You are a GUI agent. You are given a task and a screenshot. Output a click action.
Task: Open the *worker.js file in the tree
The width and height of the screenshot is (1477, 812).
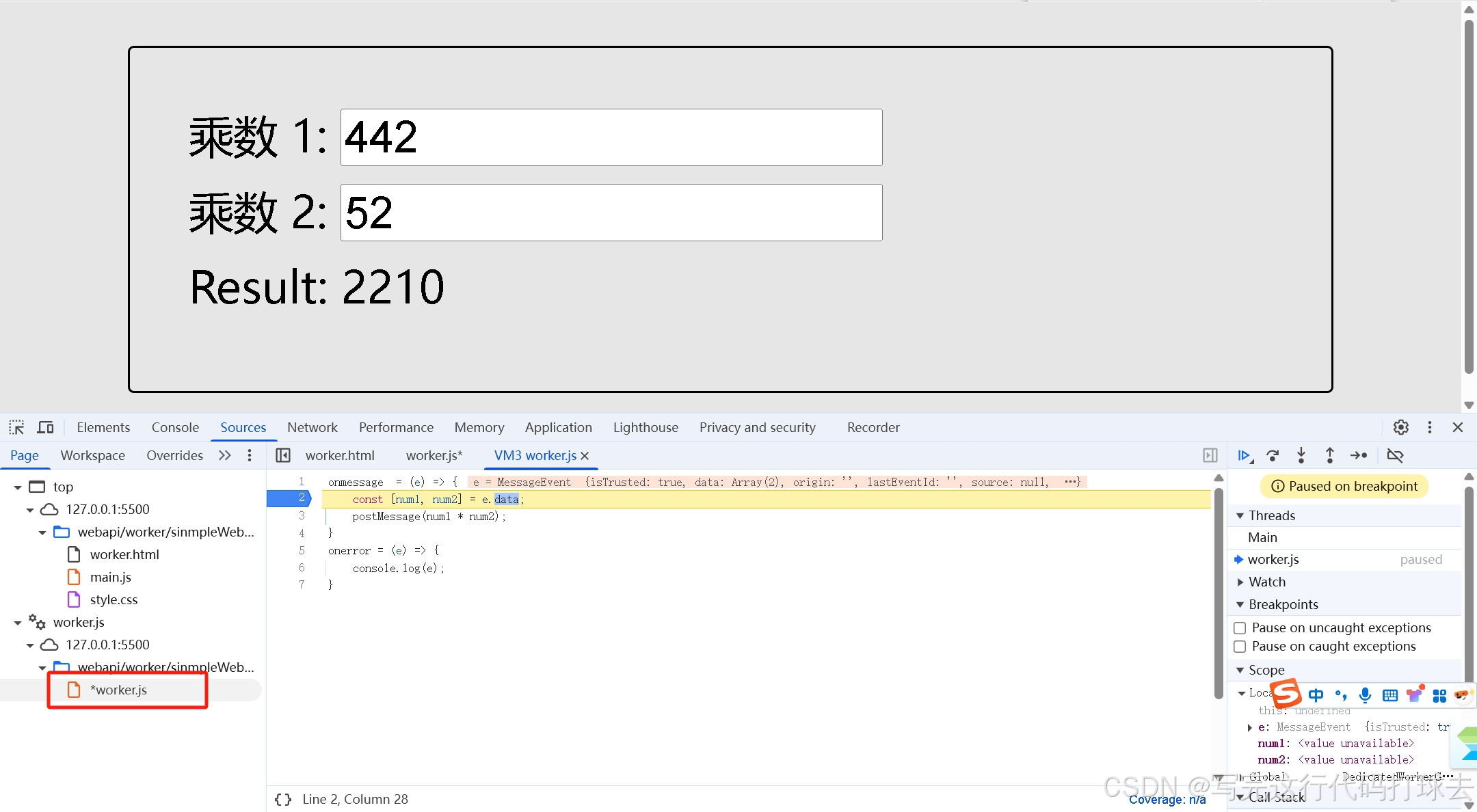tap(119, 690)
